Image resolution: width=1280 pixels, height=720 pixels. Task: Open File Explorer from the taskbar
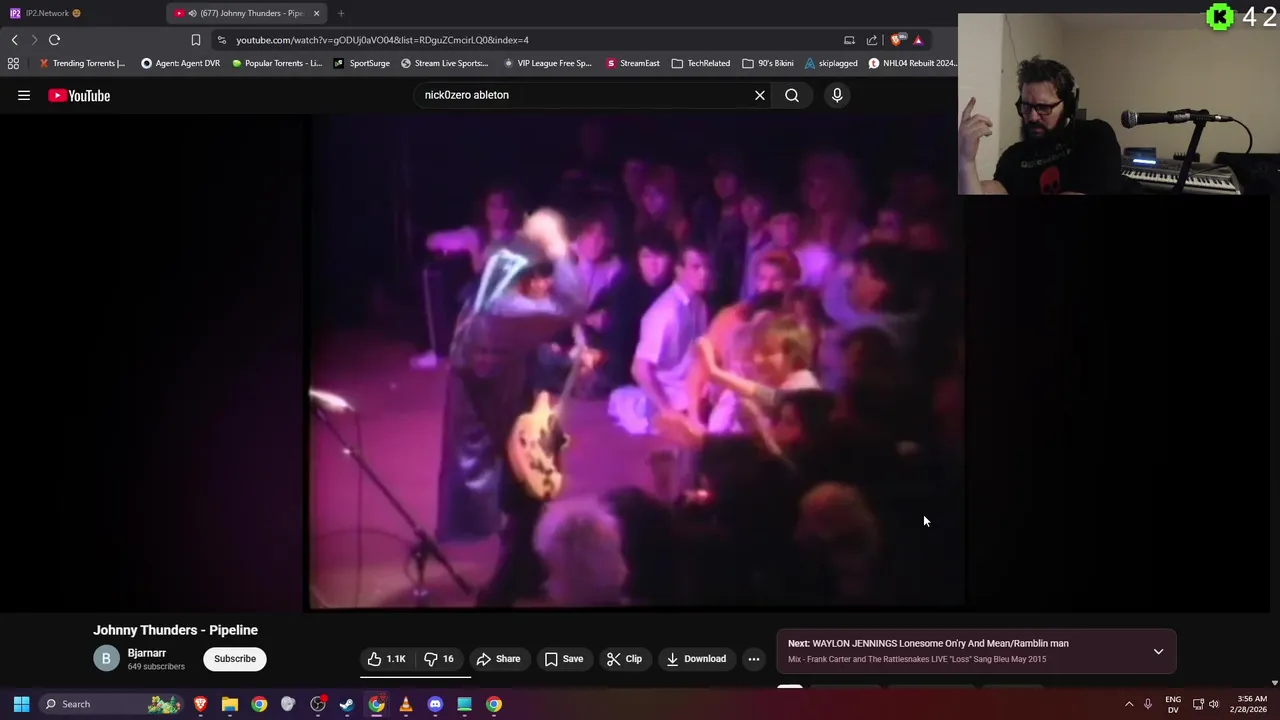coord(229,704)
